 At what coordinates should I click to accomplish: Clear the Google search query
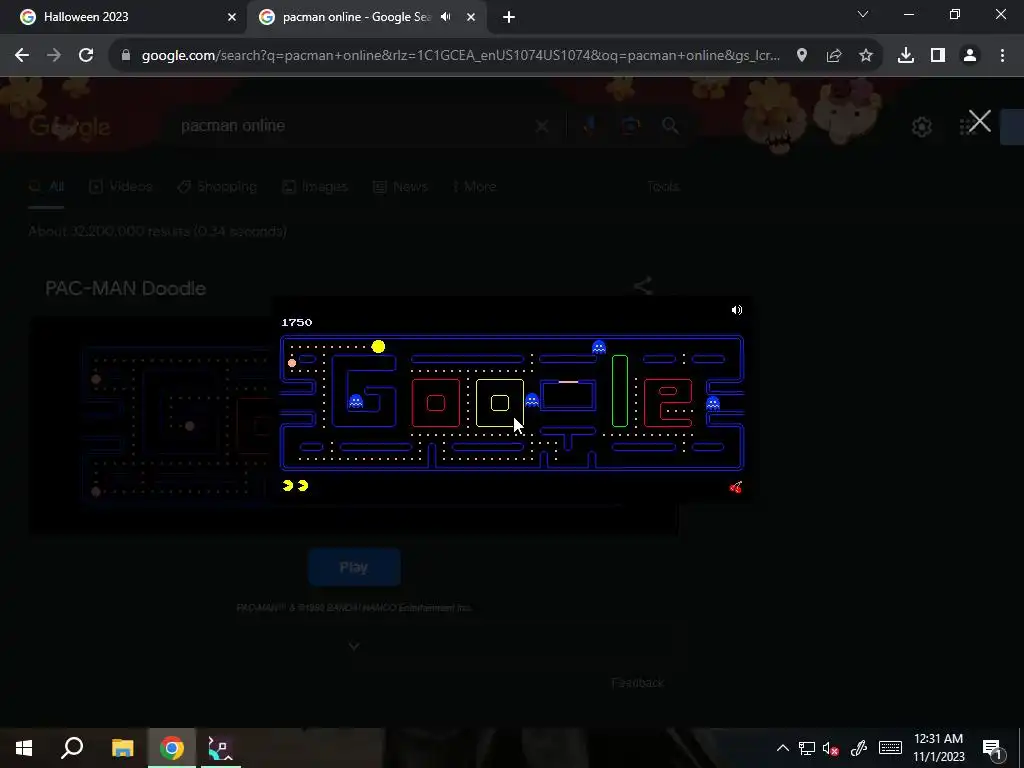click(542, 126)
